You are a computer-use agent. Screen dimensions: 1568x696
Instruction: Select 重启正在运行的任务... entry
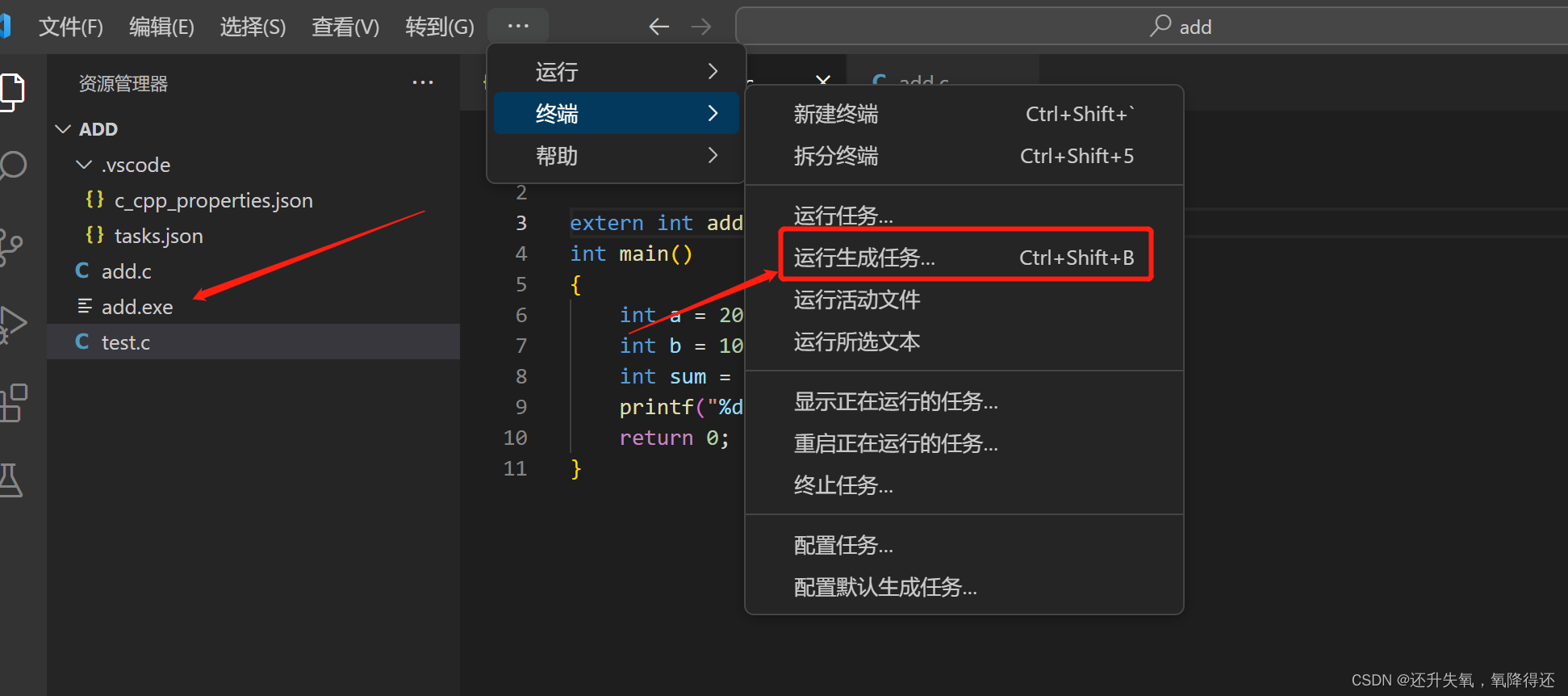coord(964,443)
